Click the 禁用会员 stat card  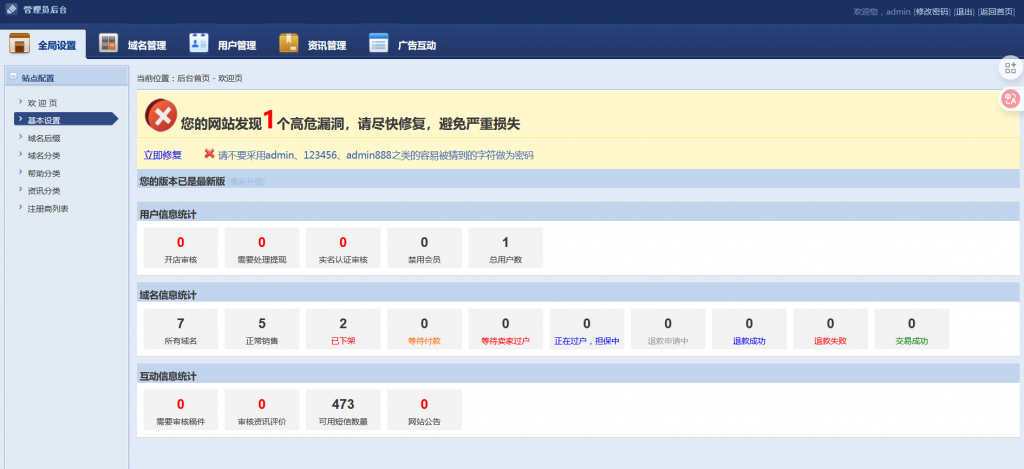click(424, 248)
